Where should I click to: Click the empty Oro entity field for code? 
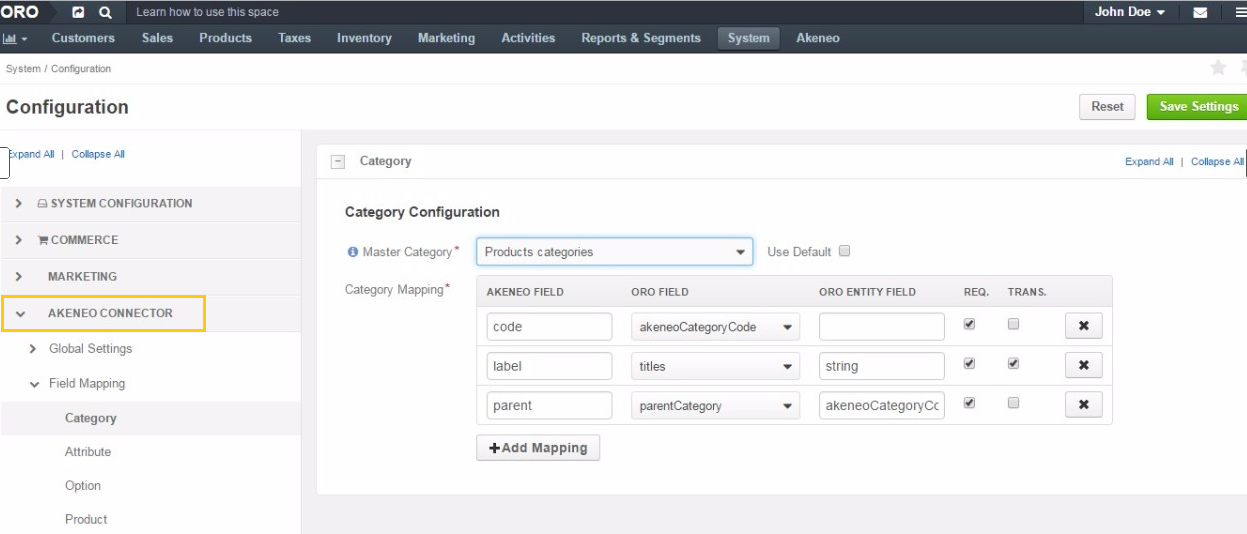882,327
